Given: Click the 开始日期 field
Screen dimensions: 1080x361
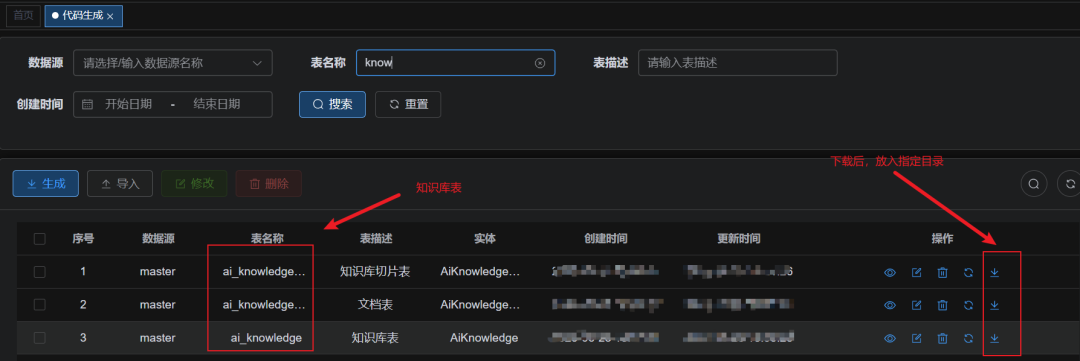Looking at the screenshot, I should (128, 105).
